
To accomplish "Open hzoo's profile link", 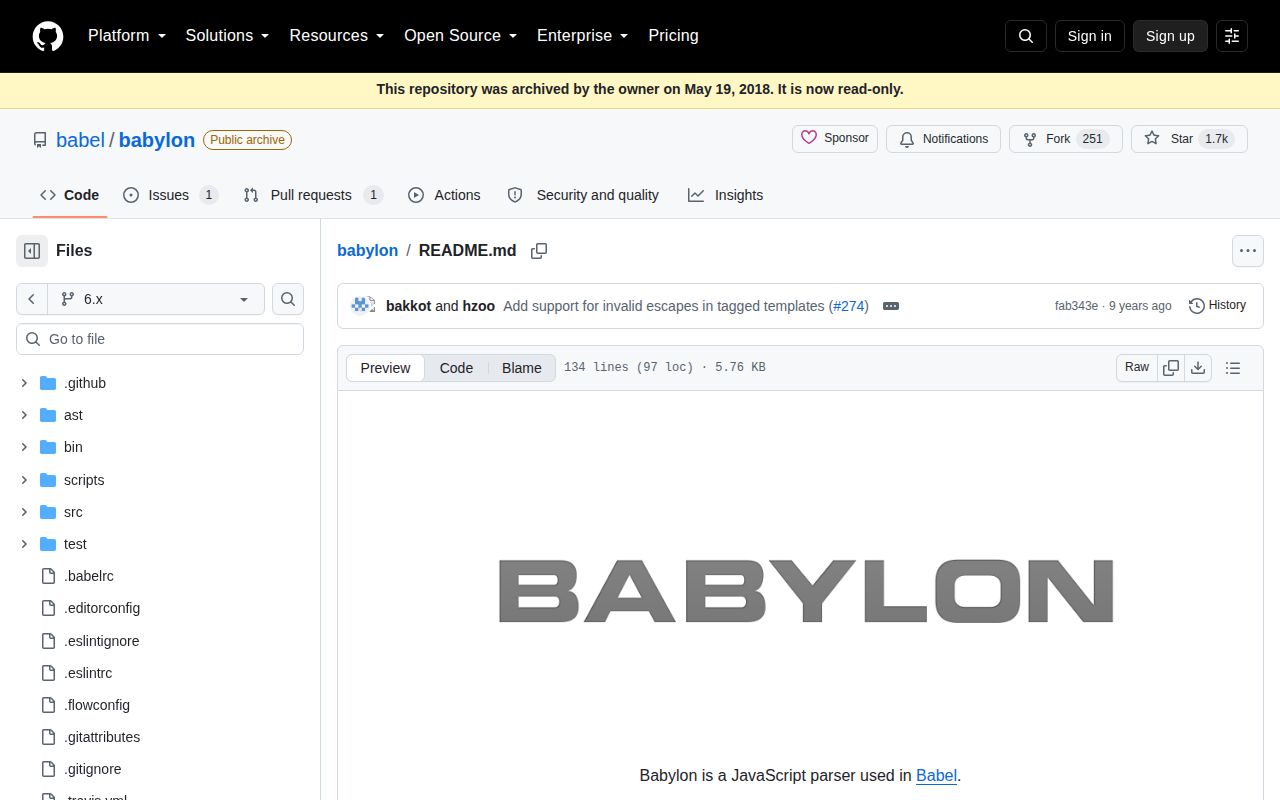I will (479, 306).
